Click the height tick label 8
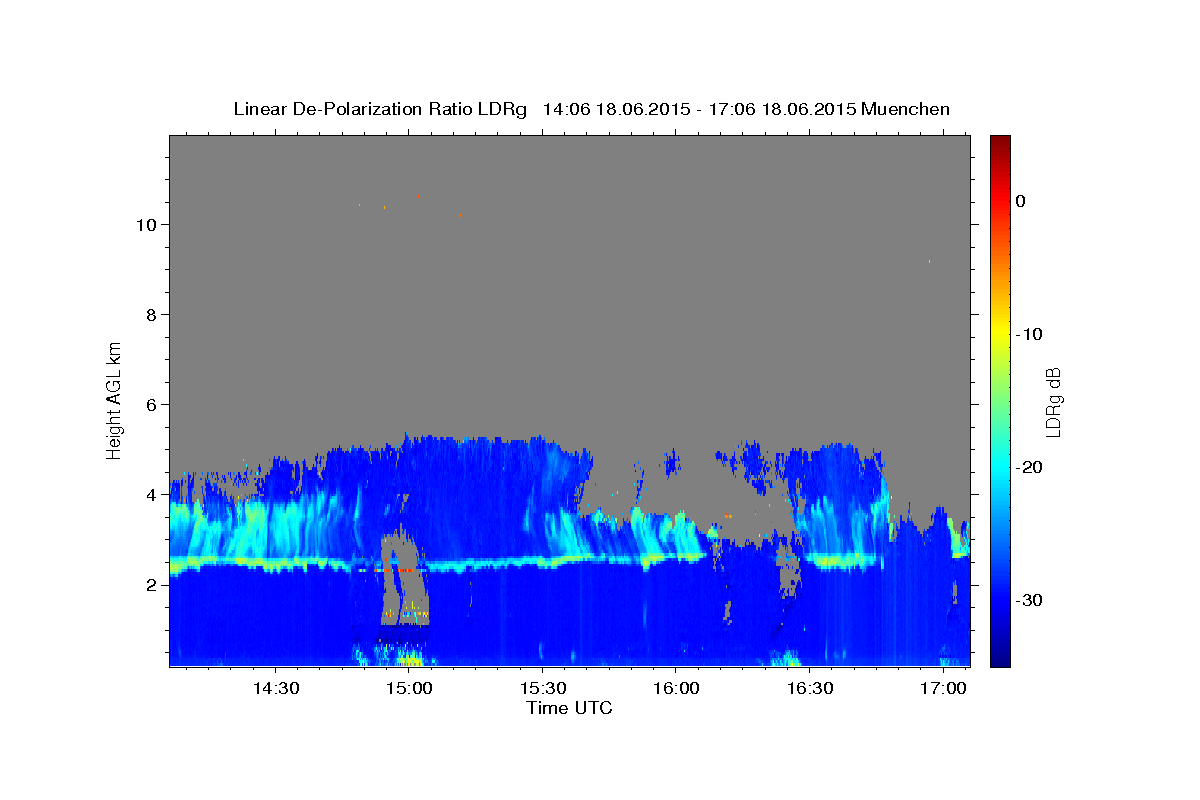 coord(151,314)
